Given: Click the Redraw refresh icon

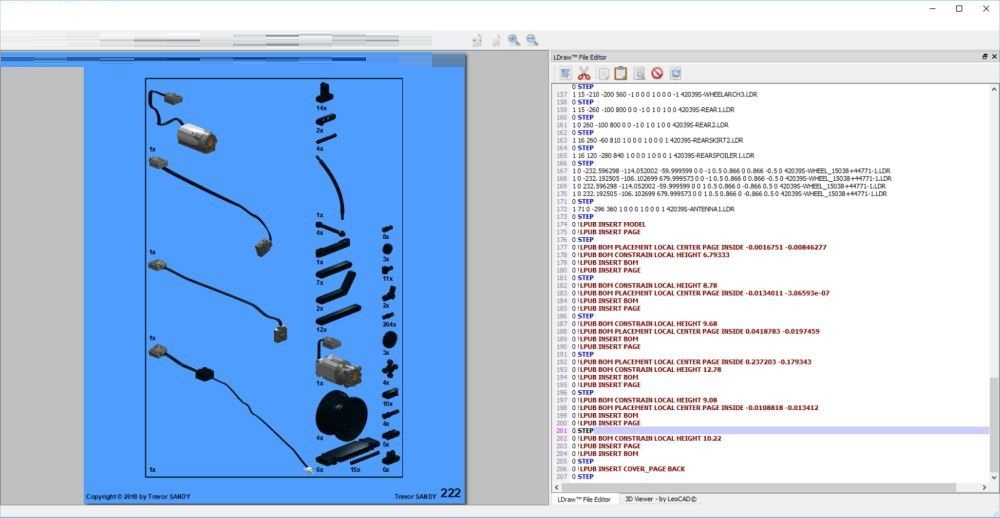Looking at the screenshot, I should tap(675, 73).
